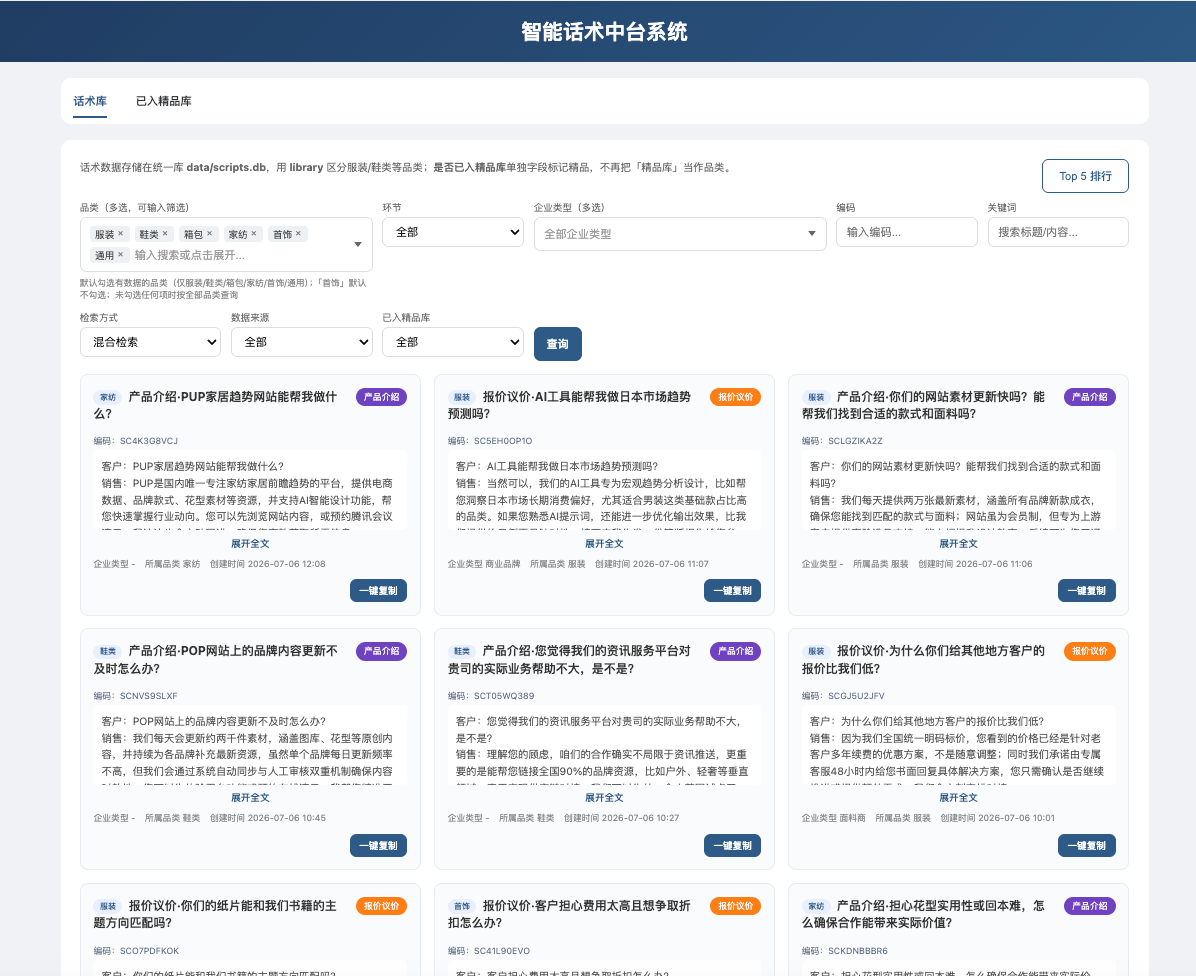Click code SCLGZIKA2Z
The height and width of the screenshot is (976, 1196).
pyautogui.click(x=855, y=441)
